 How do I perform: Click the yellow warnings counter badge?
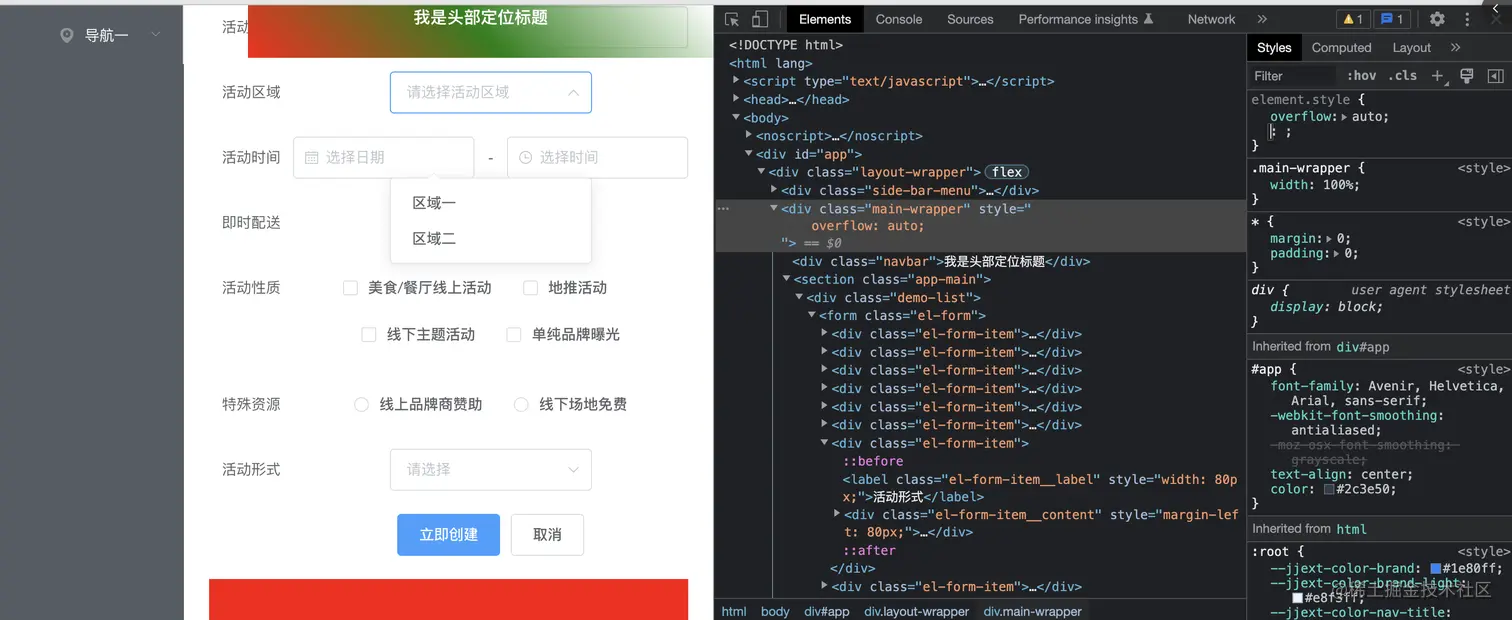[x=1353, y=19]
